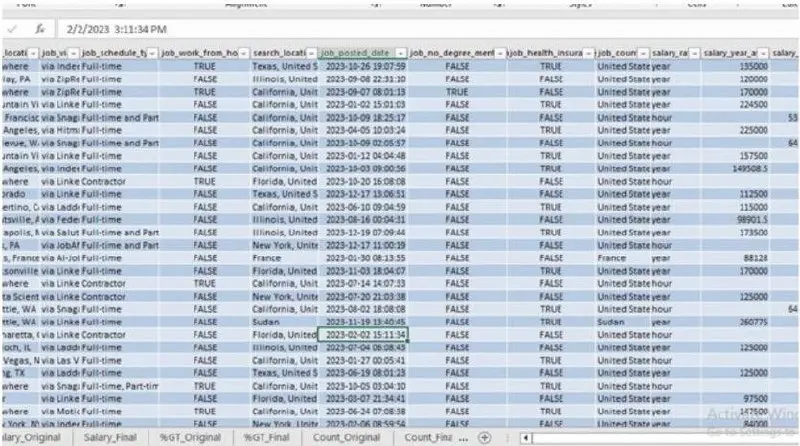
Task: Click the sheet tabs ellipsis overflow
Action: tap(463, 438)
